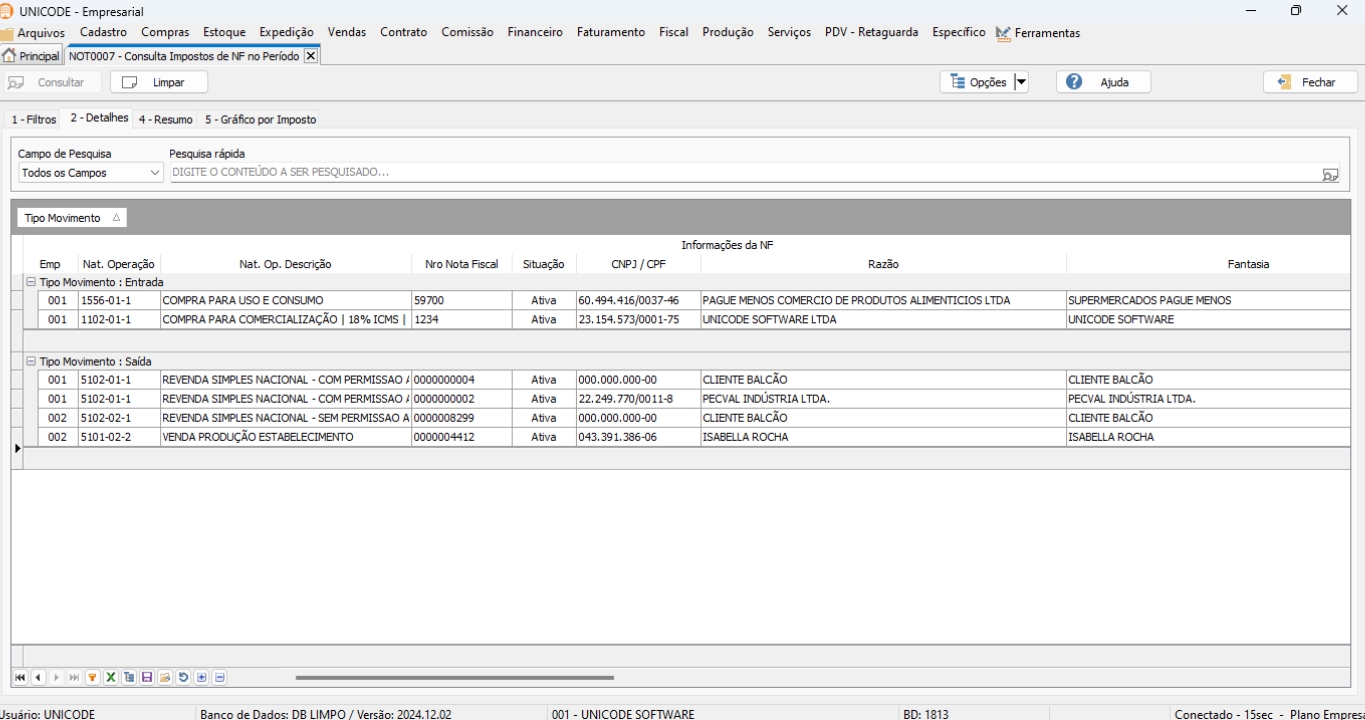Switch to the 4 - Resumo tab
Screen dimensions: 1365x720
[165, 119]
